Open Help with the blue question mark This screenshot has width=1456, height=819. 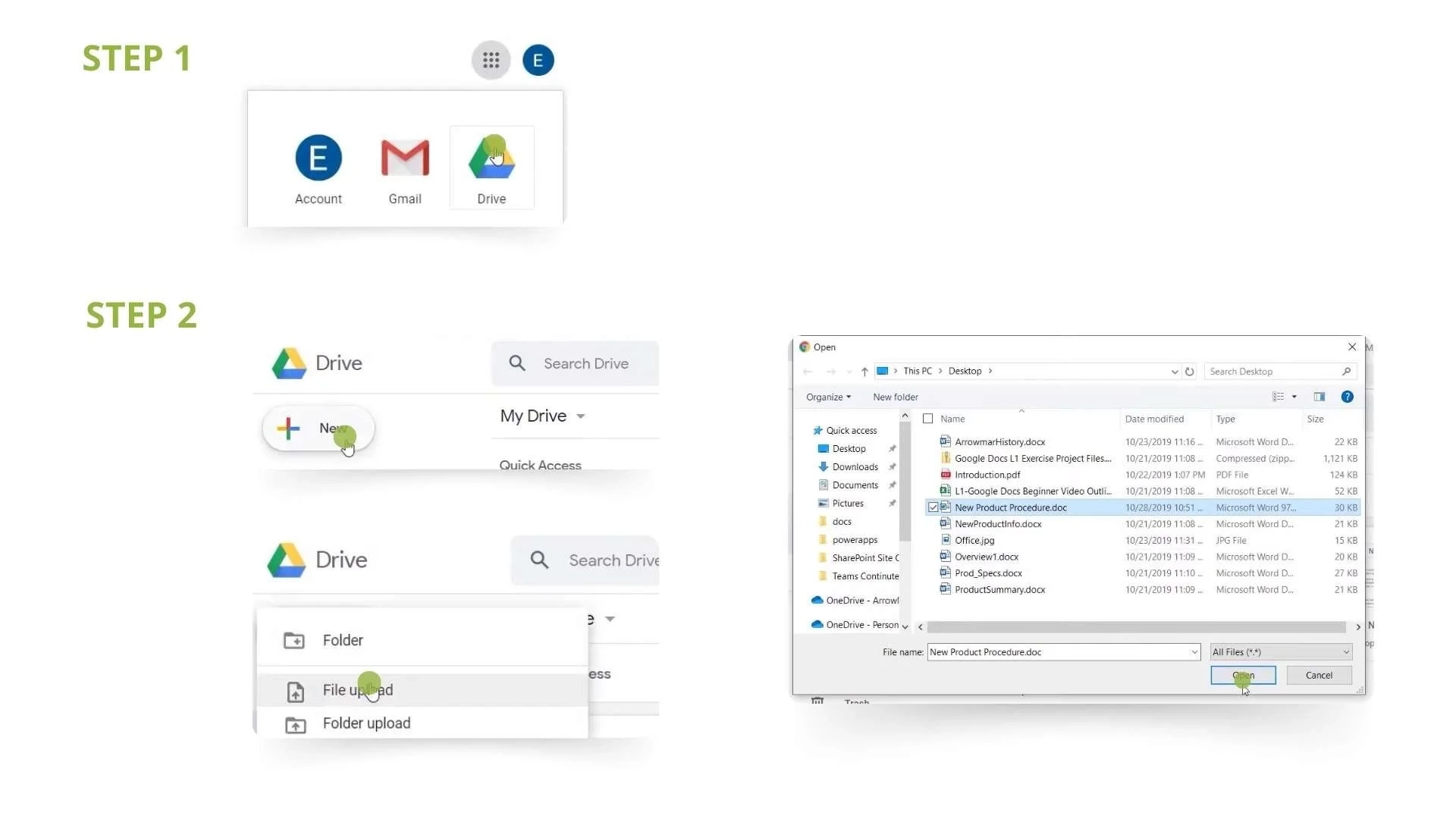coord(1348,397)
